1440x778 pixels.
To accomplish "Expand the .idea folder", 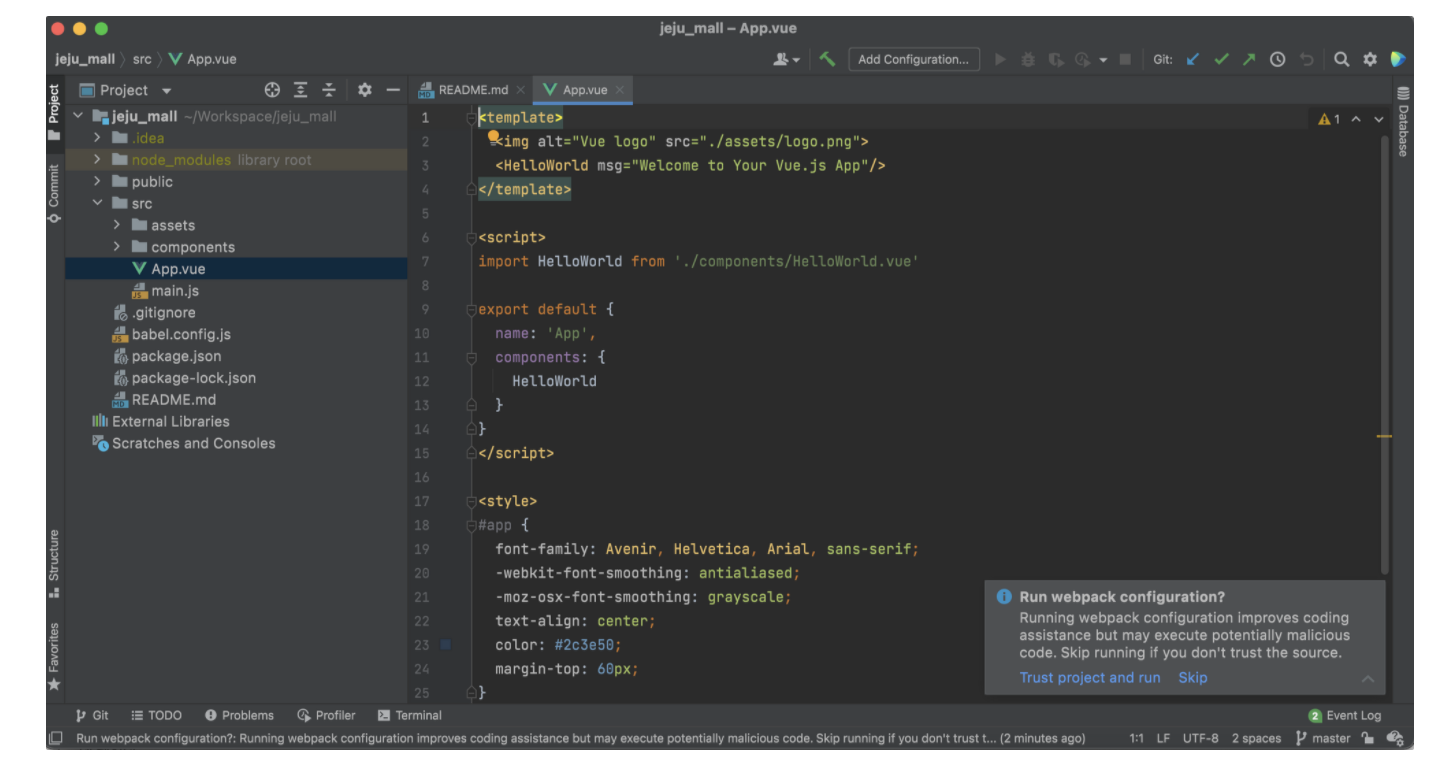I will click(x=97, y=138).
